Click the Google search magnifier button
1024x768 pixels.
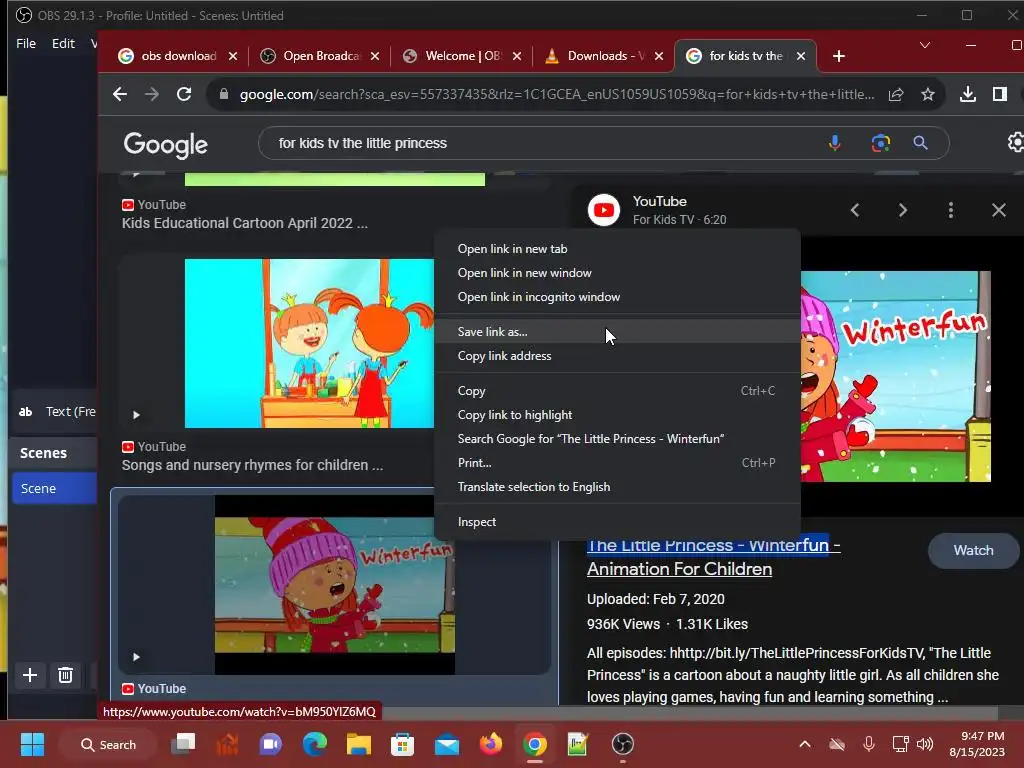(920, 143)
